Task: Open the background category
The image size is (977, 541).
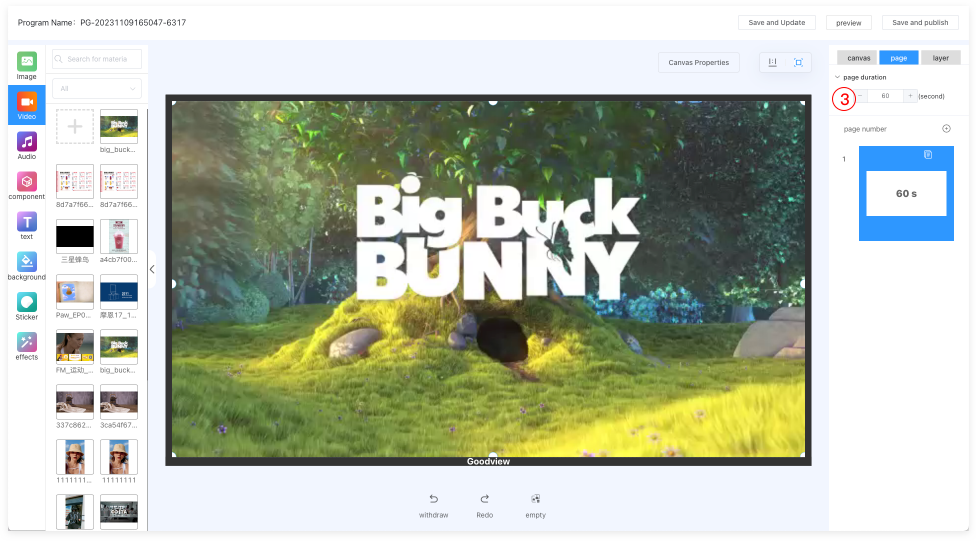Action: pos(26,266)
